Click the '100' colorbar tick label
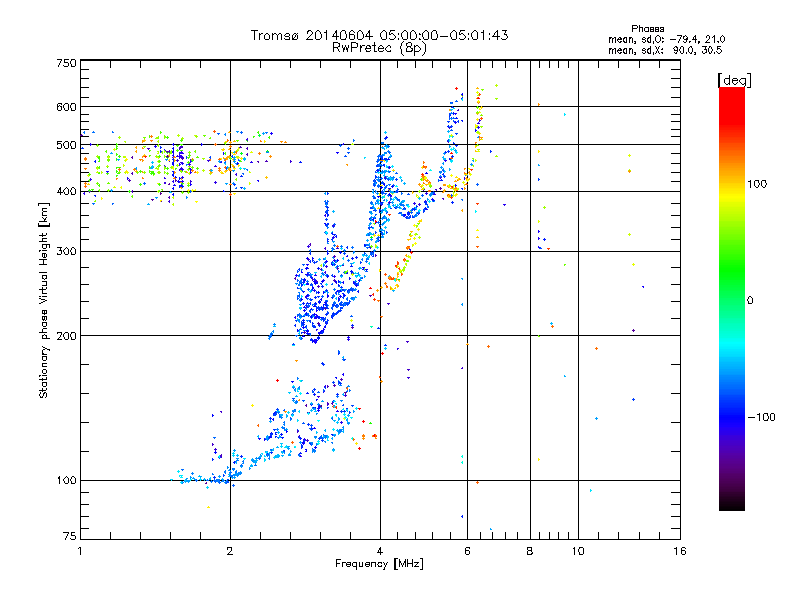800x600 pixels. 757,184
